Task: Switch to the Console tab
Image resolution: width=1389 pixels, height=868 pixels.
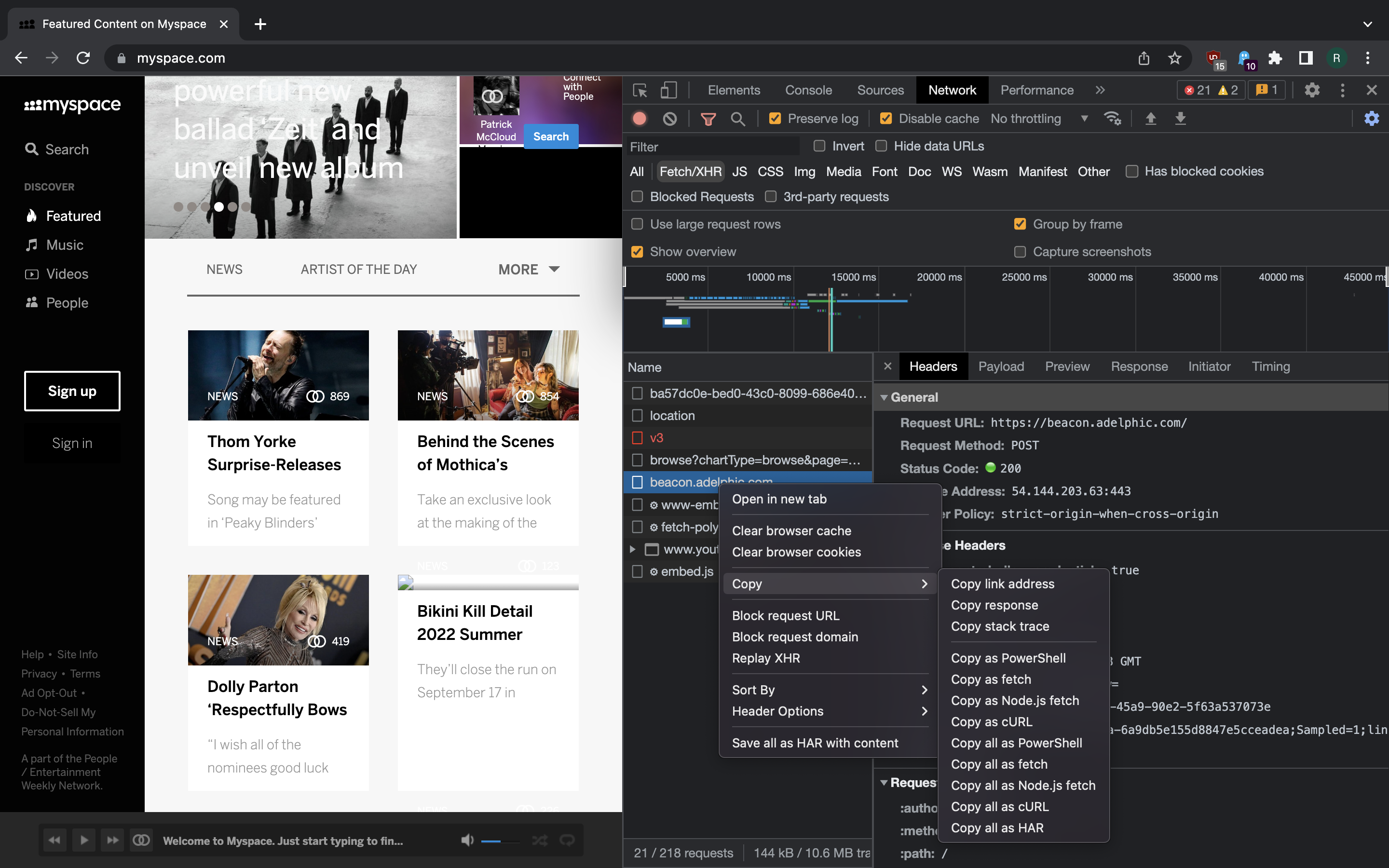Action: (x=808, y=90)
